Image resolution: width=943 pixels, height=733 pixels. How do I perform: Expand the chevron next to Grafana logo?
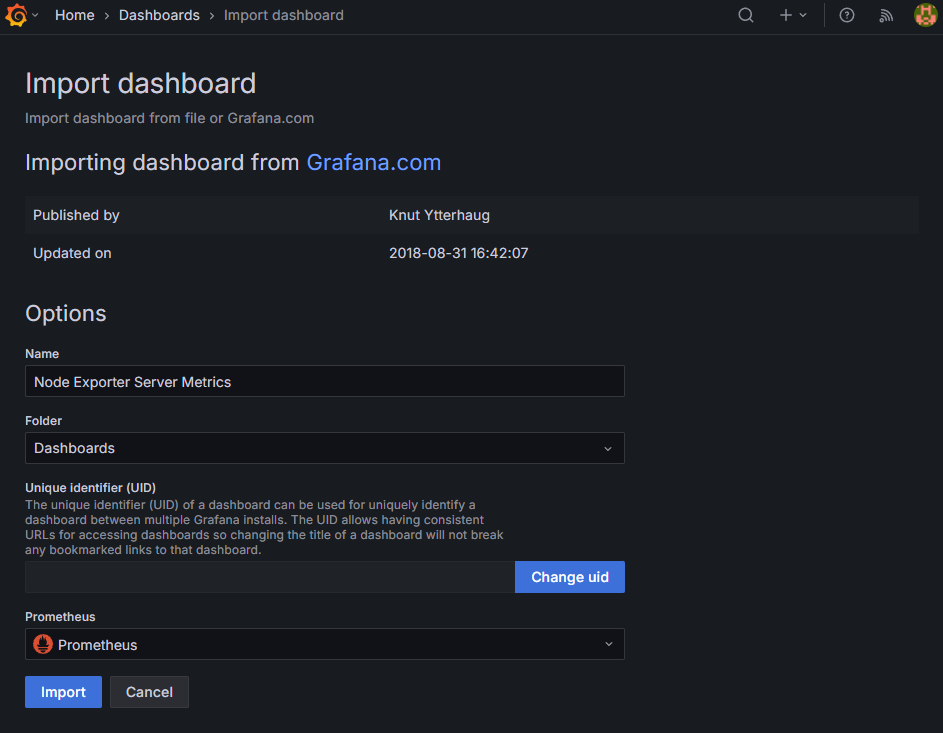tap(35, 15)
